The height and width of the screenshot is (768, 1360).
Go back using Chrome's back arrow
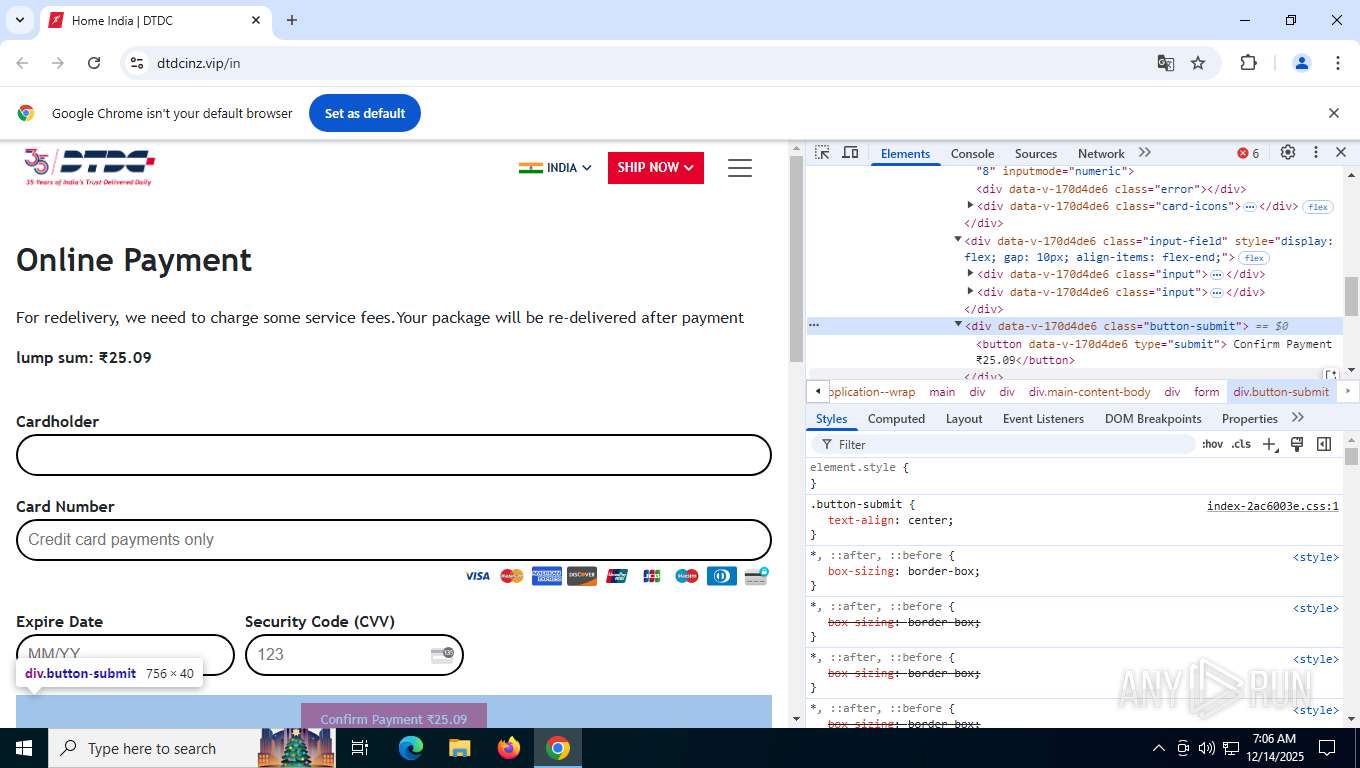tap(22, 63)
